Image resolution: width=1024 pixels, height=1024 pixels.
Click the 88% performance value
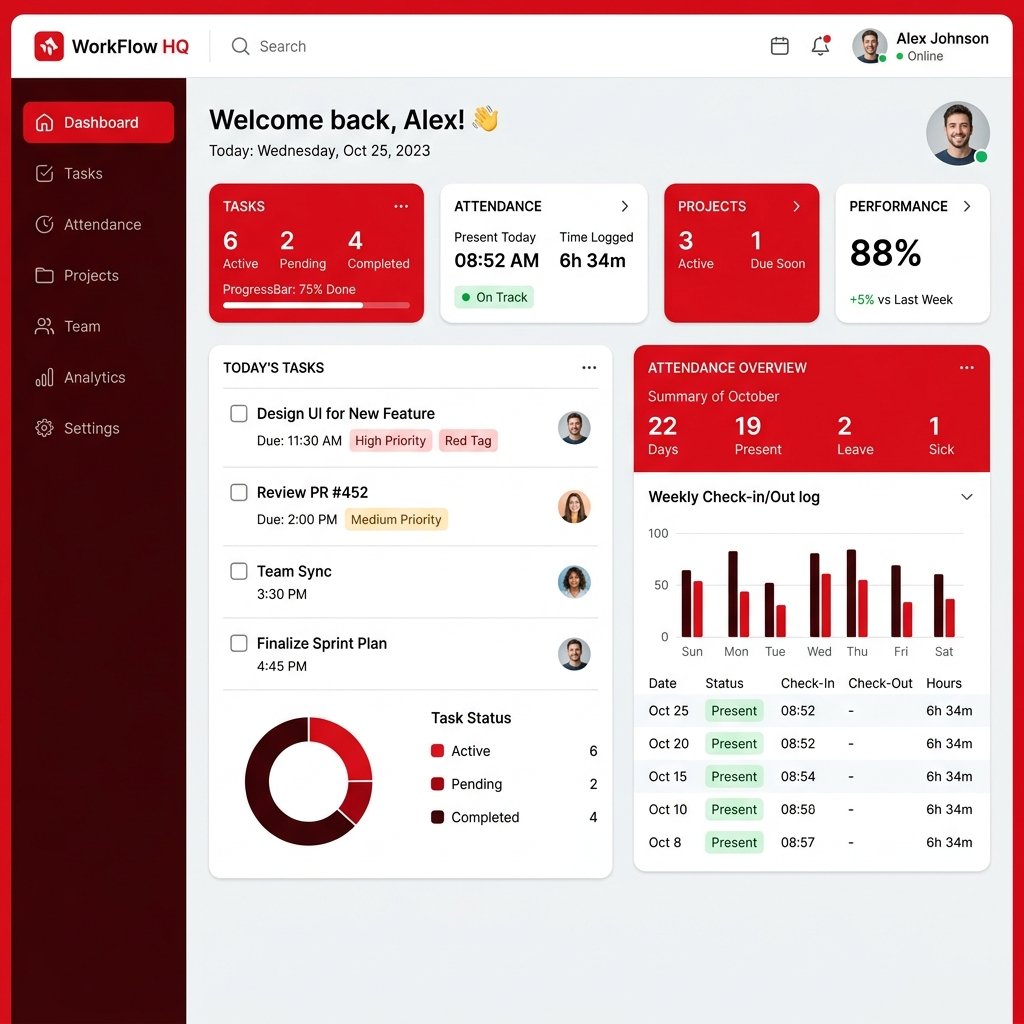point(886,252)
